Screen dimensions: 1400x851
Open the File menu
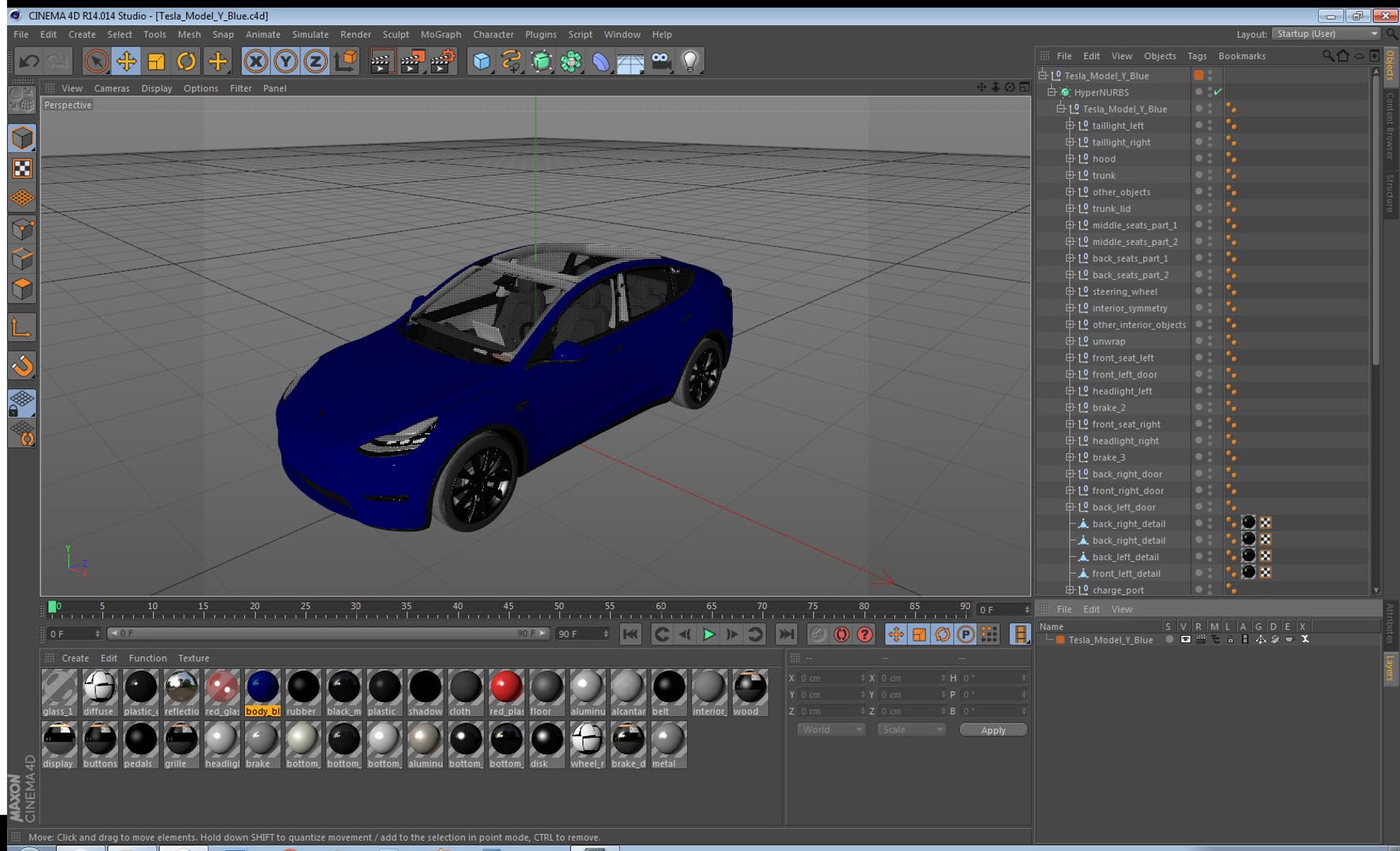click(x=21, y=34)
